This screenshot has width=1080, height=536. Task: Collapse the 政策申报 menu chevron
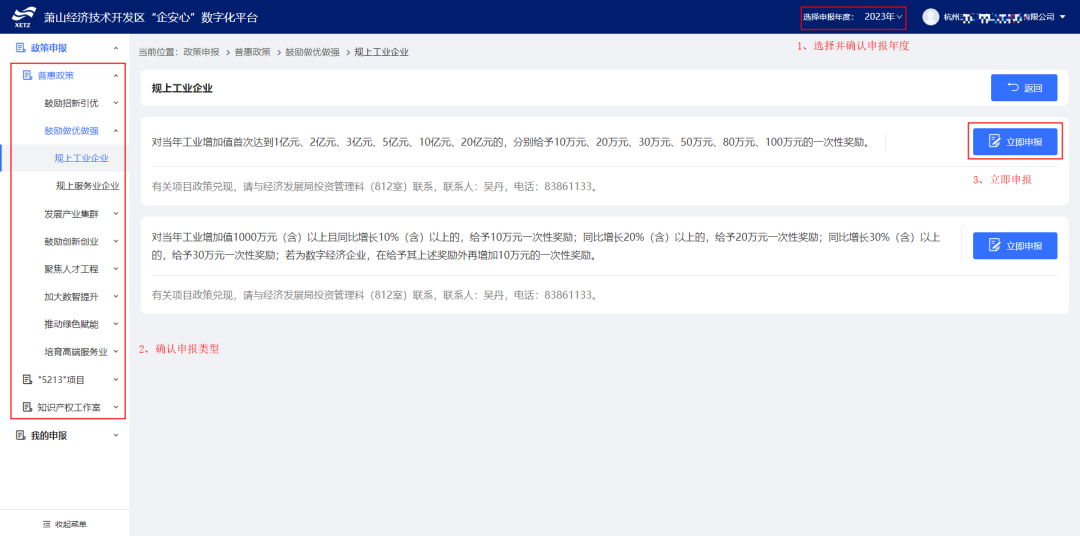116,48
